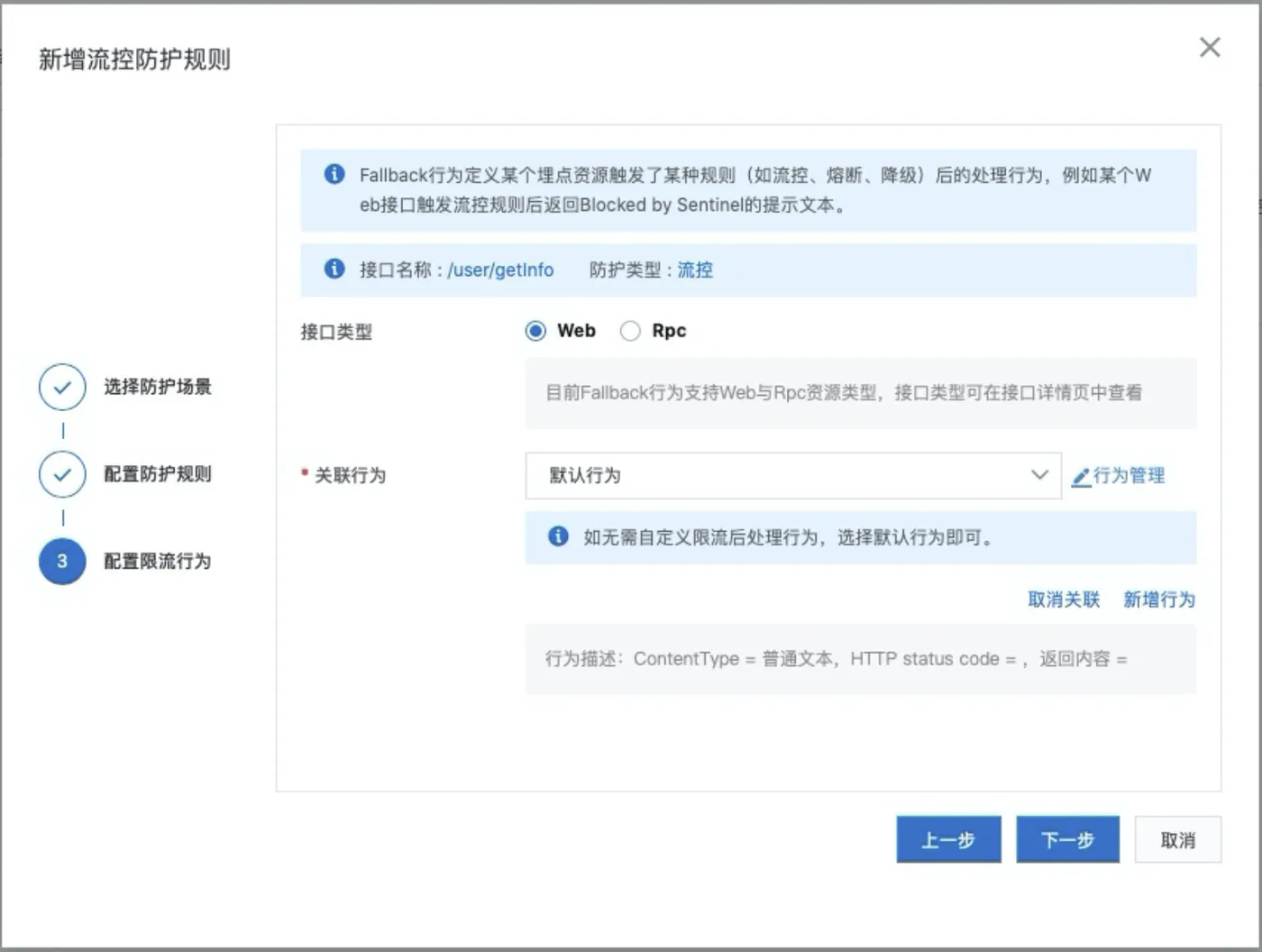Screen dimensions: 1262x952
Task: Click the checkmark step icon for 选择防护场景
Action: point(62,387)
